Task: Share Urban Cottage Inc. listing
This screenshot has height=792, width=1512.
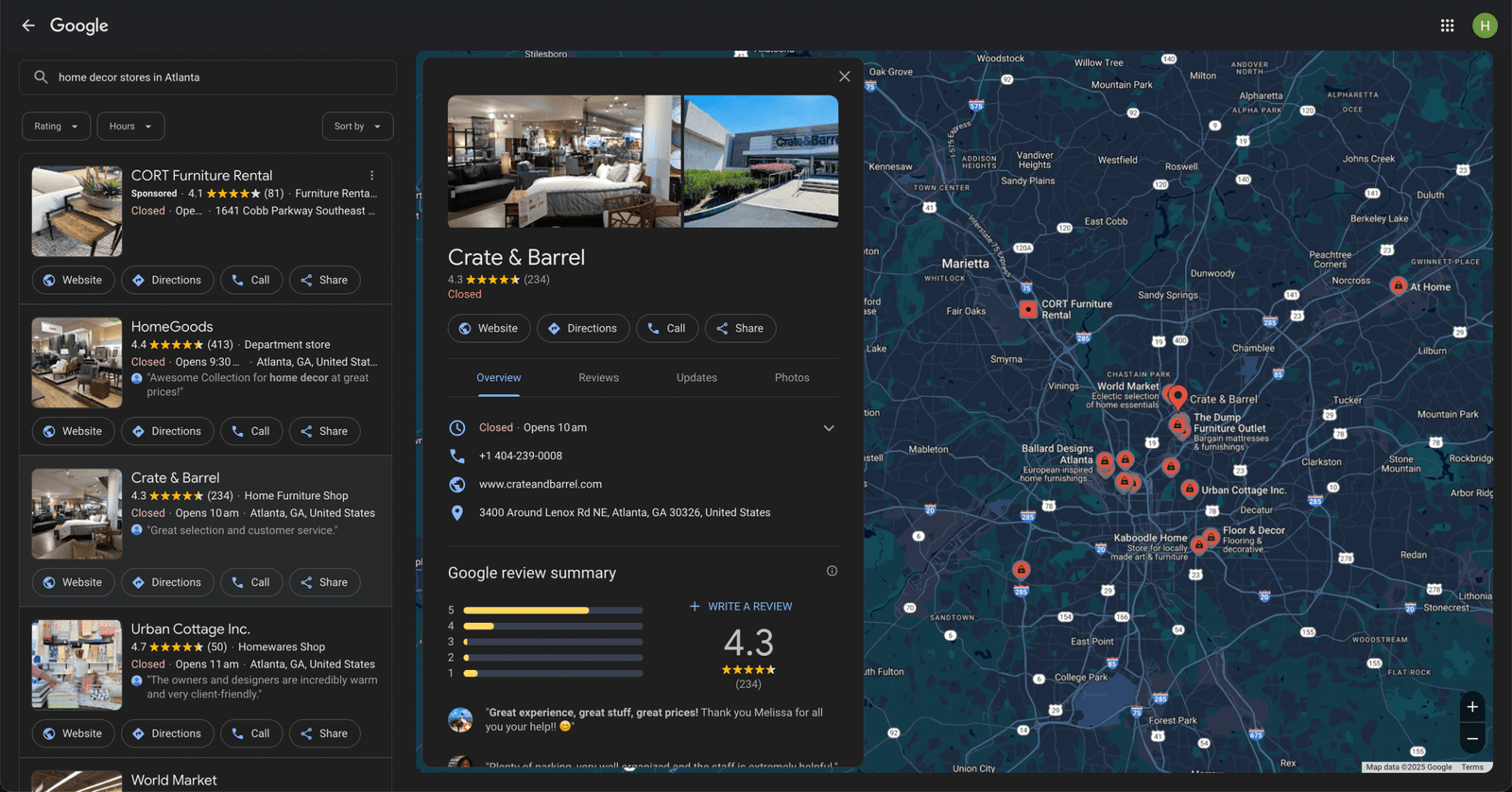Action: pyautogui.click(x=324, y=733)
